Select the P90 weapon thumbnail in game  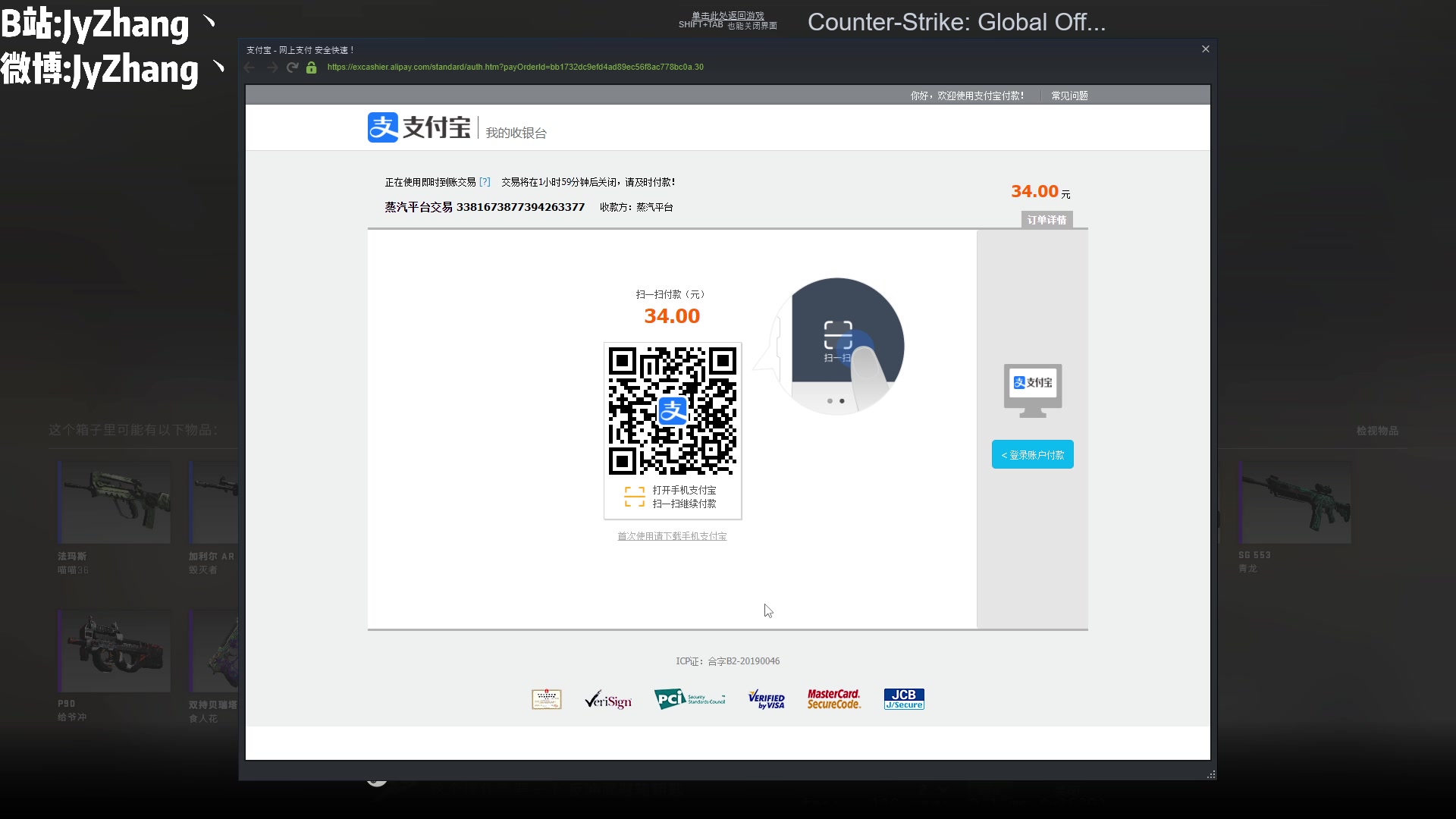114,651
